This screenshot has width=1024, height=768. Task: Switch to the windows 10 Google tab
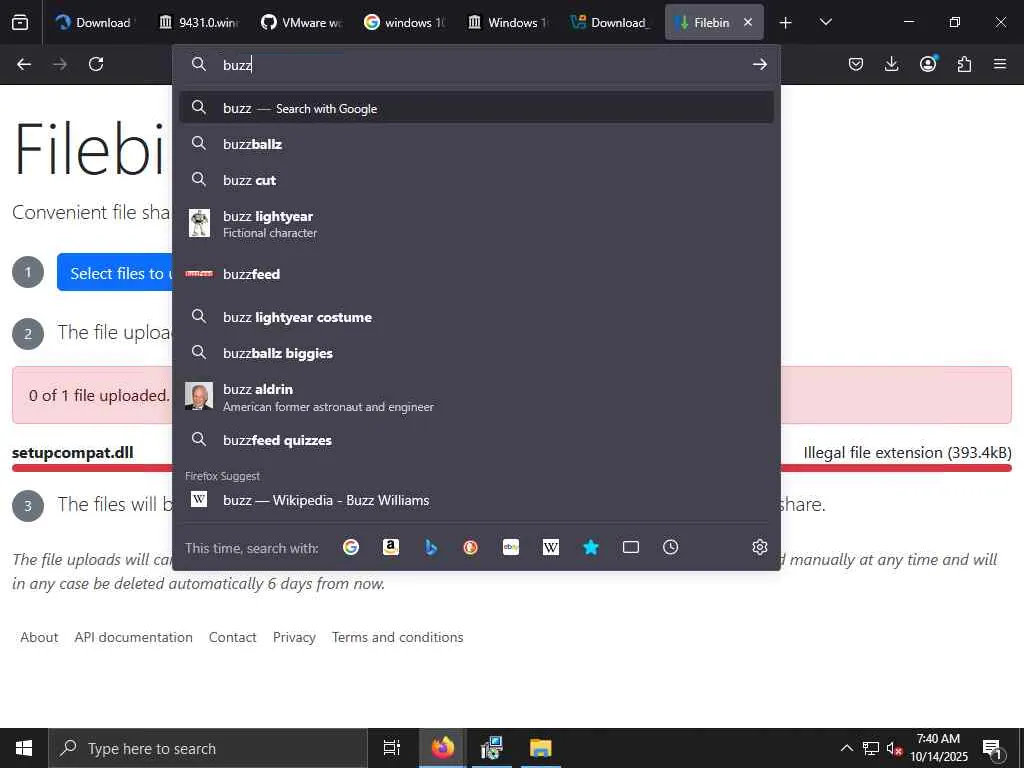404,22
